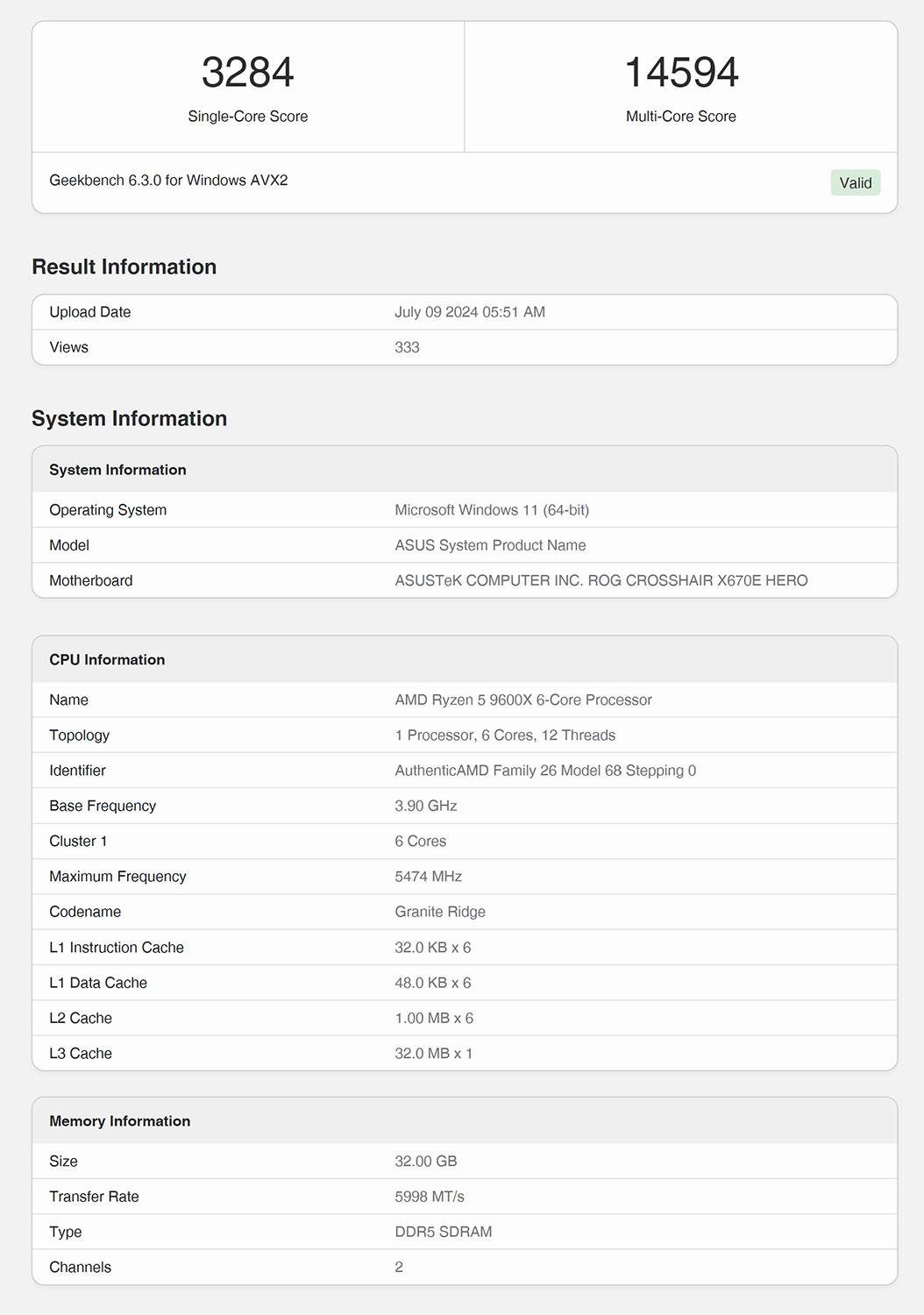Image resolution: width=924 pixels, height=1315 pixels.
Task: Click the L1 Instruction Cache label
Action: (117, 948)
